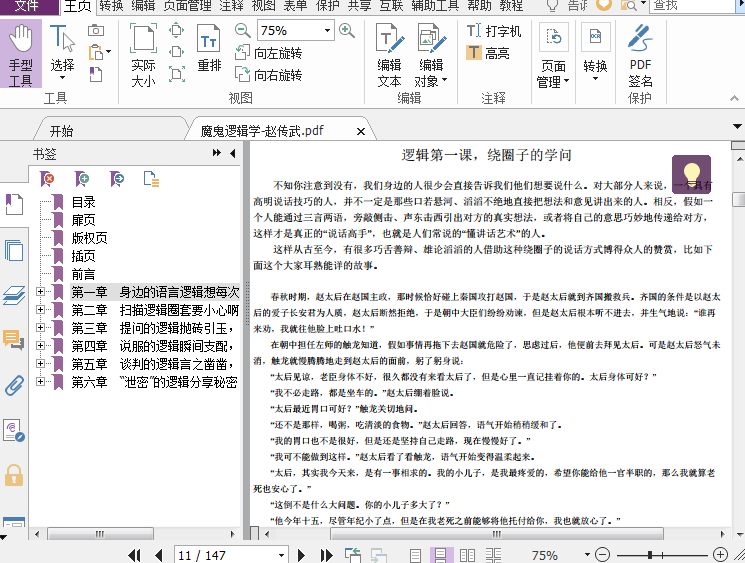This screenshot has width=745, height=563.
Task: Close the 魔鬼逻辑学-赵传武.pdf tab
Action: click(361, 132)
